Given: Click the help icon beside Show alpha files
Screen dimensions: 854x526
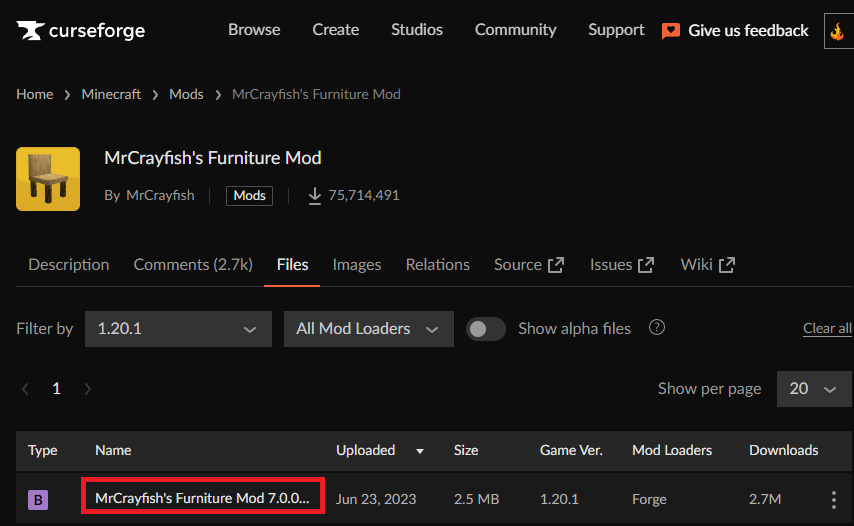Looking at the screenshot, I should pos(657,328).
